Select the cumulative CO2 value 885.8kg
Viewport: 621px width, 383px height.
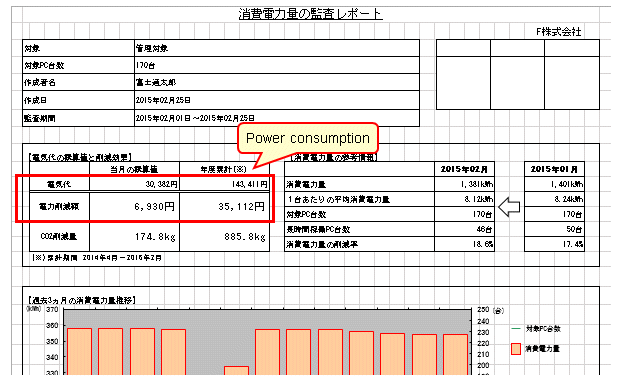point(245,236)
